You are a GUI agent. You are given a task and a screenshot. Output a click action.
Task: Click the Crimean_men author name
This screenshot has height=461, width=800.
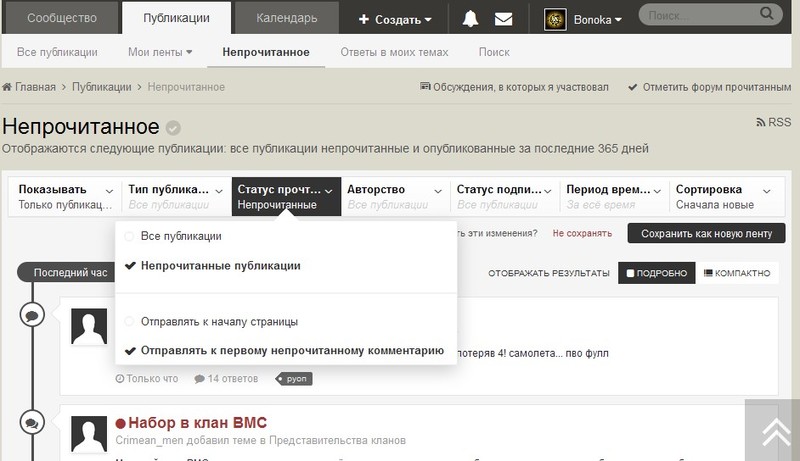(x=149, y=441)
